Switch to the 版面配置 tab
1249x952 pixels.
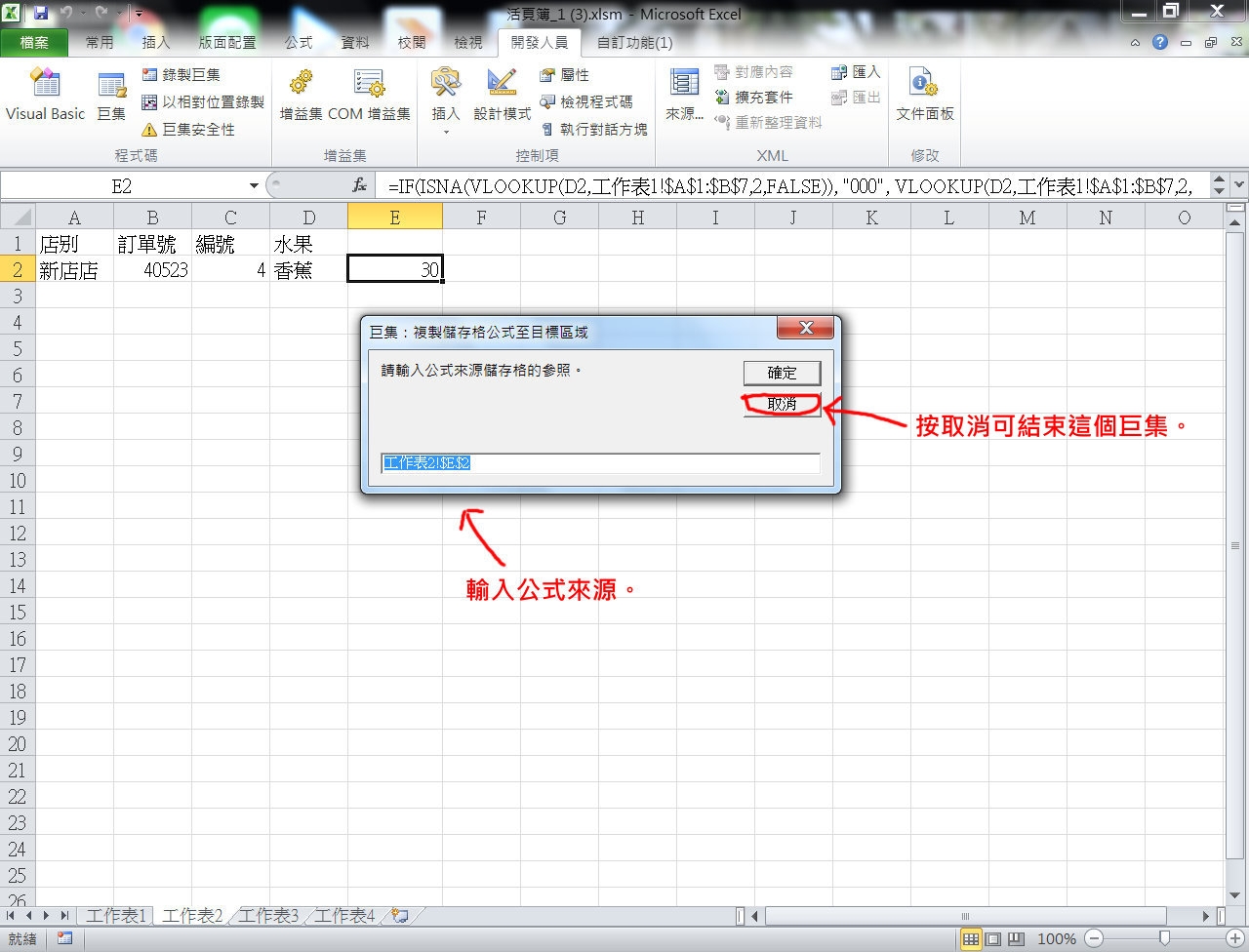click(227, 42)
